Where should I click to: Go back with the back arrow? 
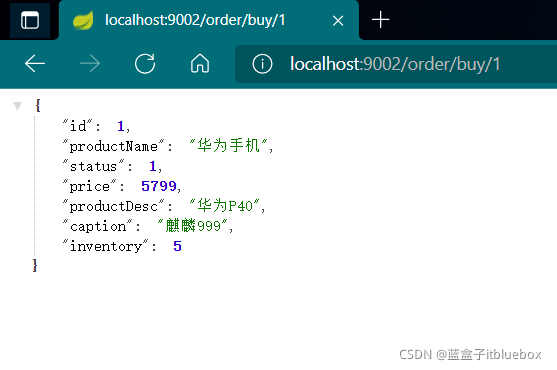pos(35,64)
